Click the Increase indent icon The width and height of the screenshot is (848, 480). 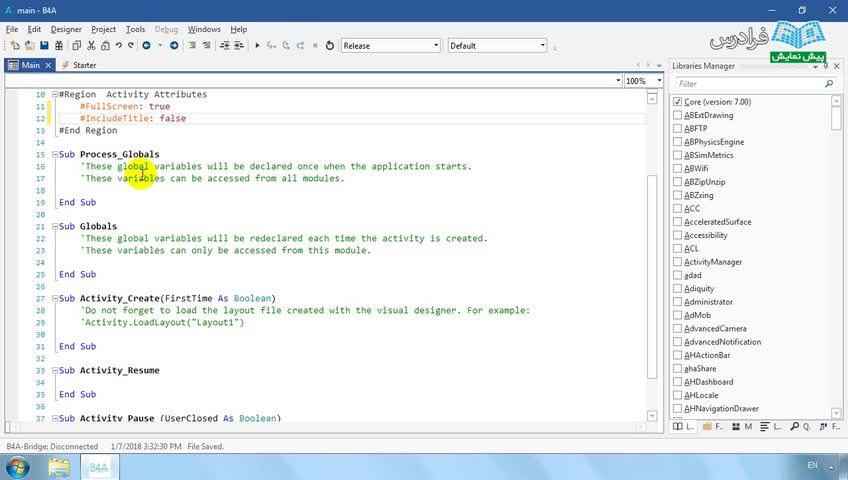pos(238,46)
